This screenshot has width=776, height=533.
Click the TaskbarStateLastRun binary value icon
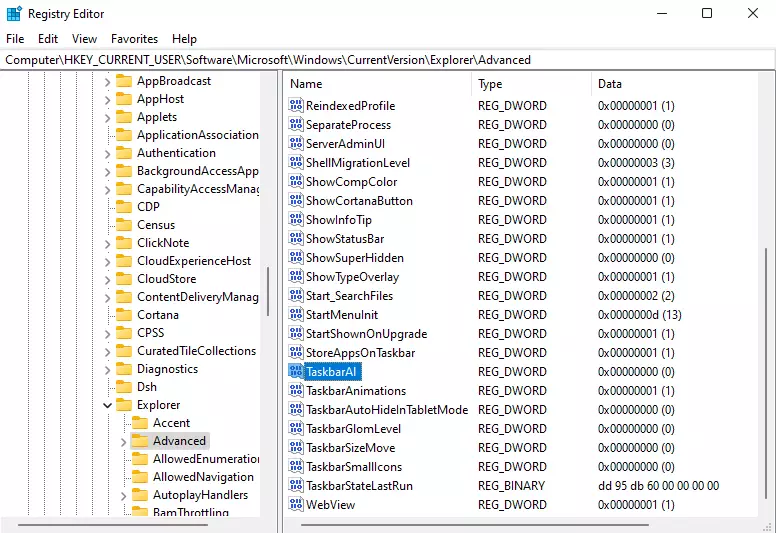[296, 485]
